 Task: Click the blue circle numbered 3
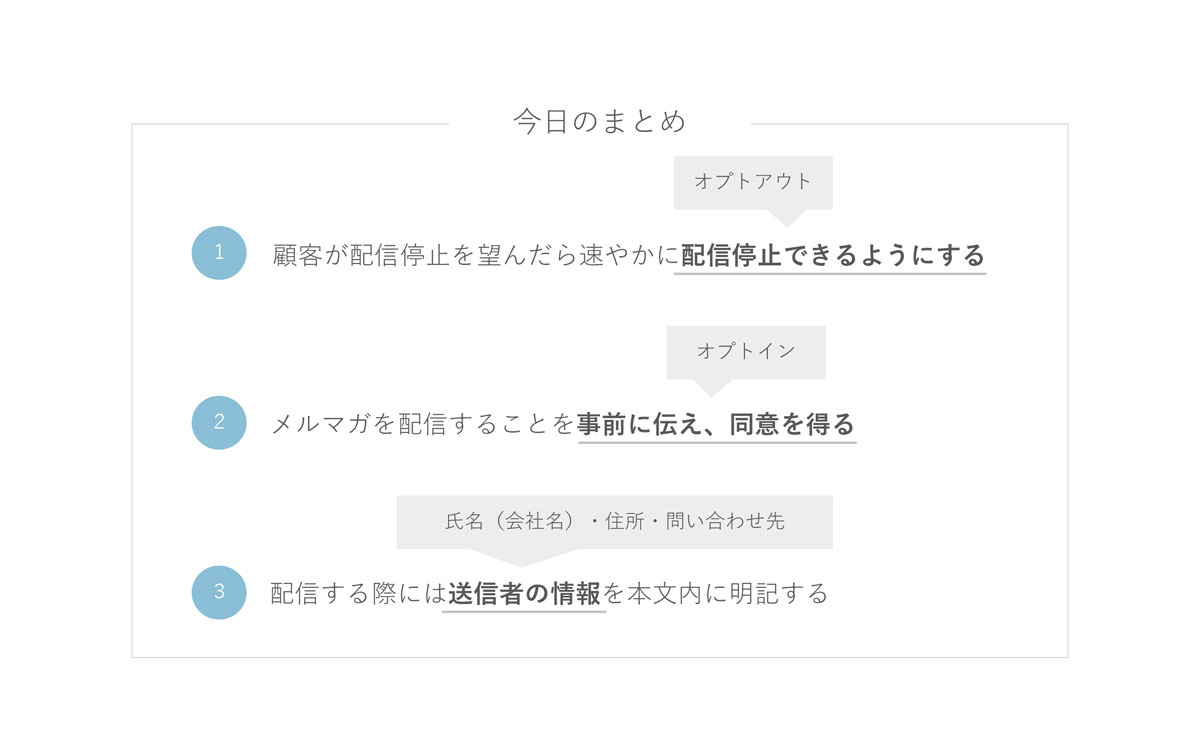click(x=219, y=592)
